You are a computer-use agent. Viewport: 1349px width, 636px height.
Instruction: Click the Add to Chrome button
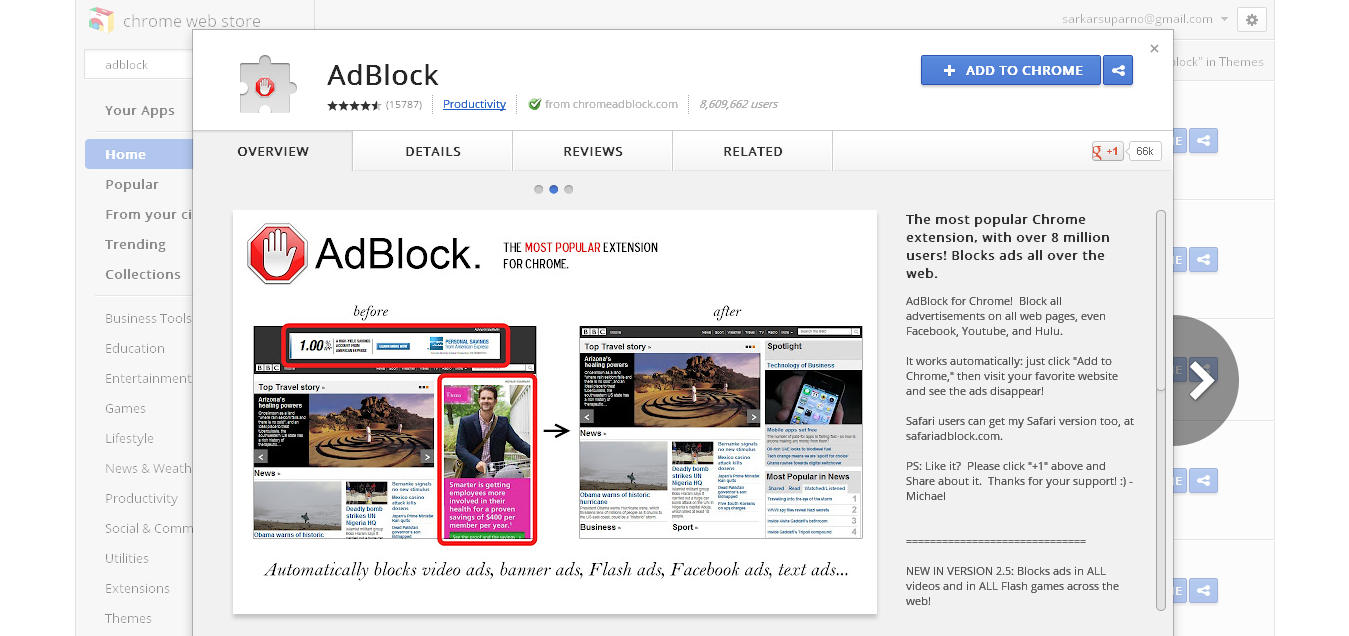pyautogui.click(x=1011, y=71)
